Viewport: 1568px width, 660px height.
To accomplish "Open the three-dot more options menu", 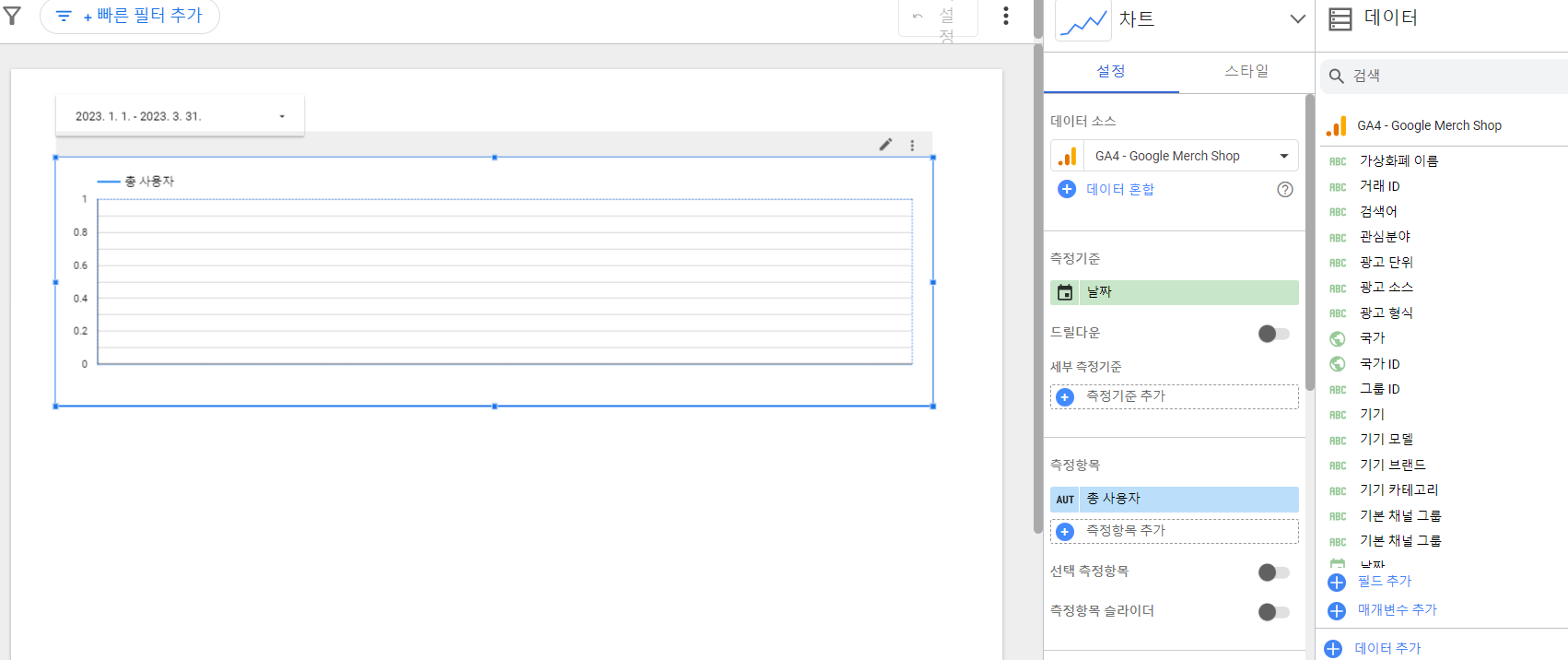I will pos(1006,16).
